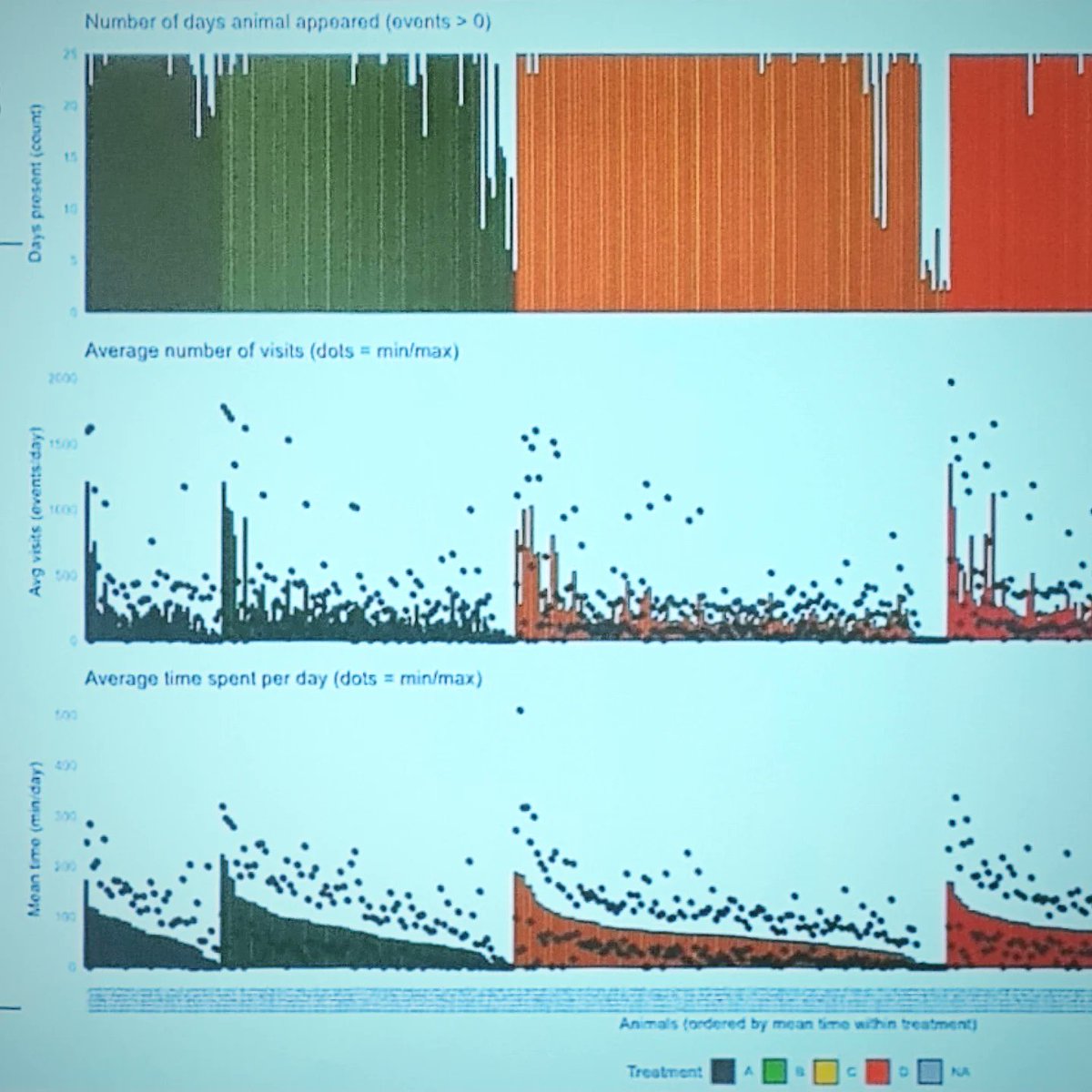This screenshot has width=1092, height=1092.
Task: Select the 'Average number of visits' chart title
Action: tap(272, 350)
